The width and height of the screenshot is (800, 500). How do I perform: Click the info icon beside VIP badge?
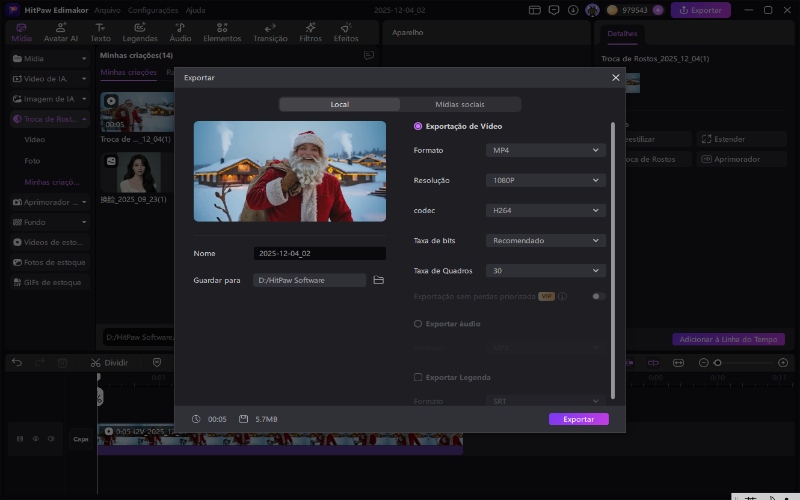pos(563,297)
